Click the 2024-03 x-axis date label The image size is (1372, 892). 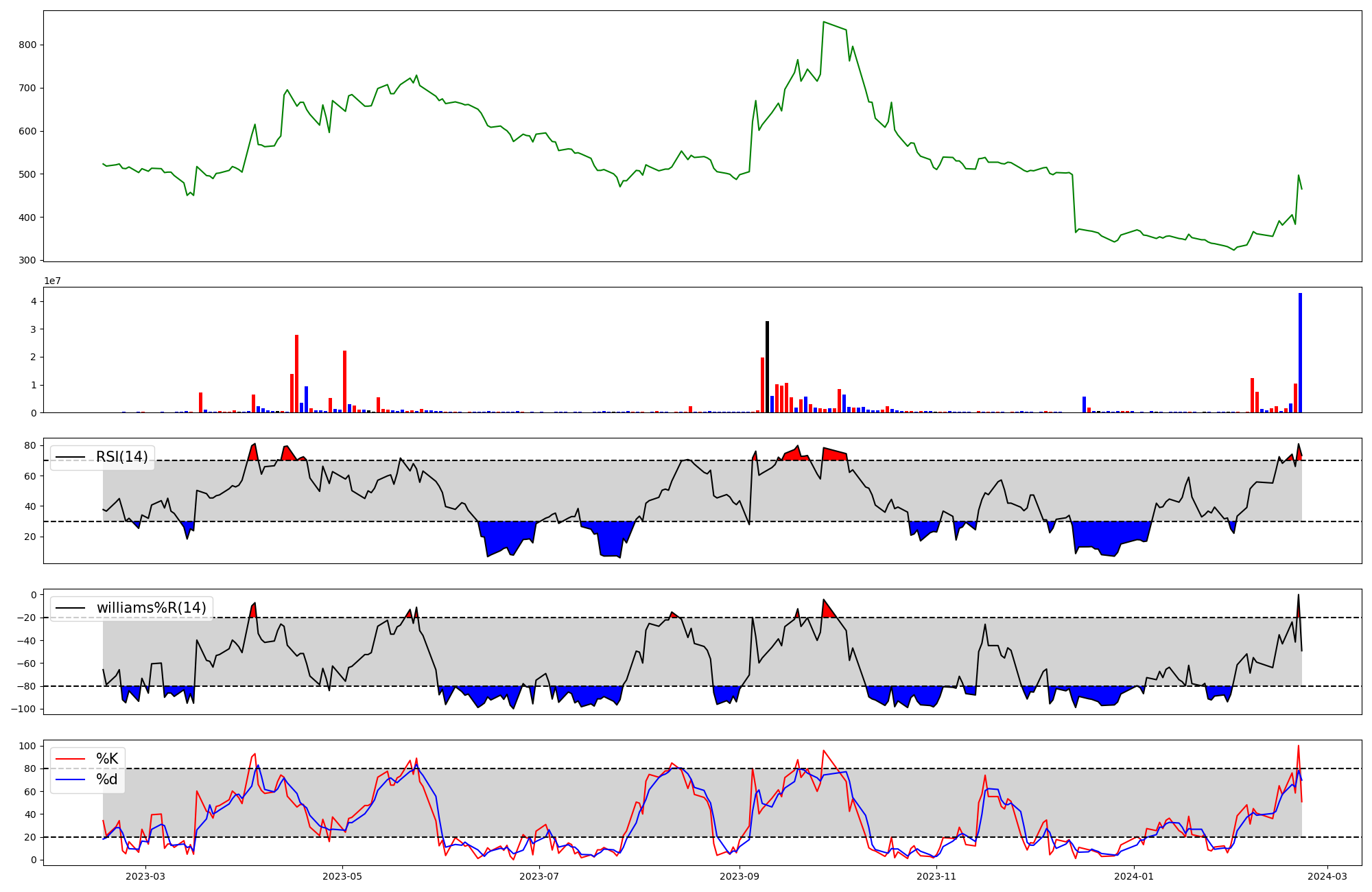(1327, 876)
